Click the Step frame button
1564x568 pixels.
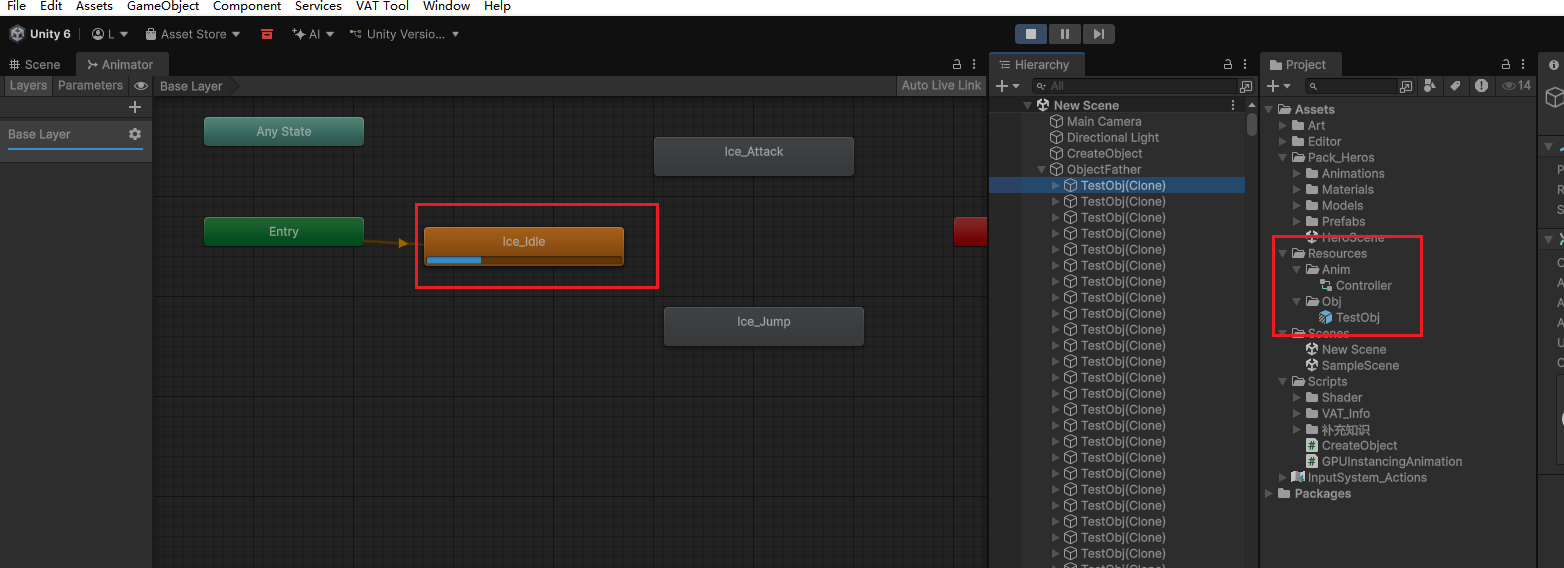coord(1098,34)
